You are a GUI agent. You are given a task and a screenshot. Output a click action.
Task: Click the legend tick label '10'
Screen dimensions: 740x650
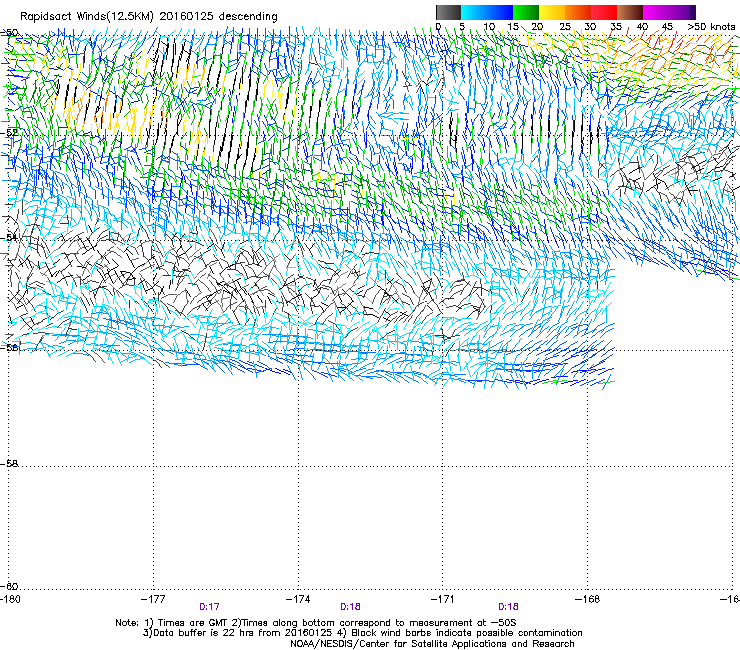click(489, 26)
